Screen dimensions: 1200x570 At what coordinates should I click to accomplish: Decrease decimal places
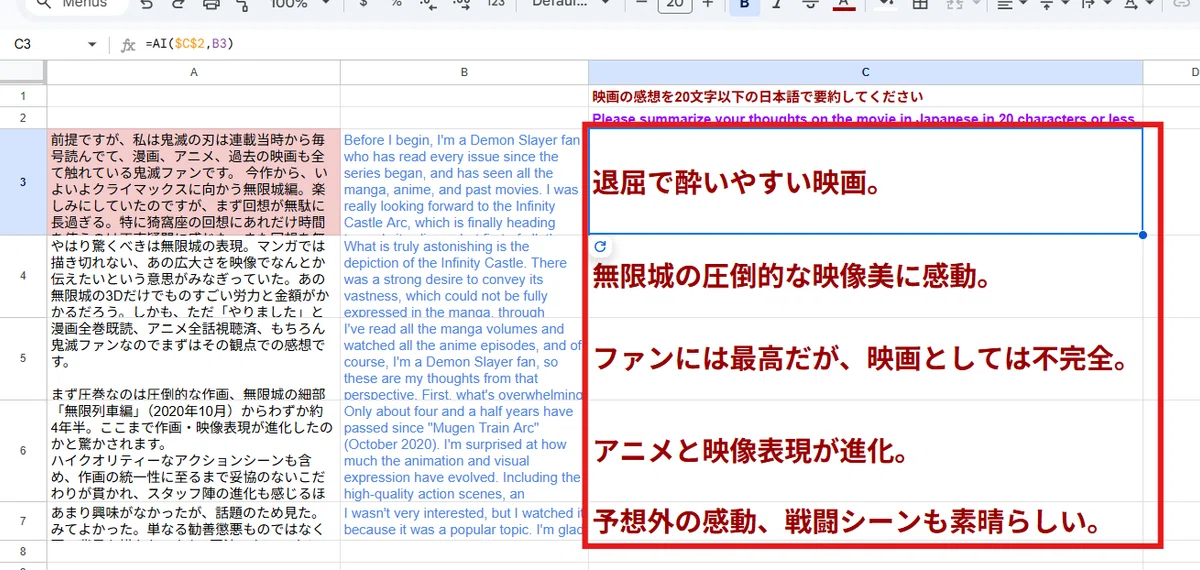429,4
